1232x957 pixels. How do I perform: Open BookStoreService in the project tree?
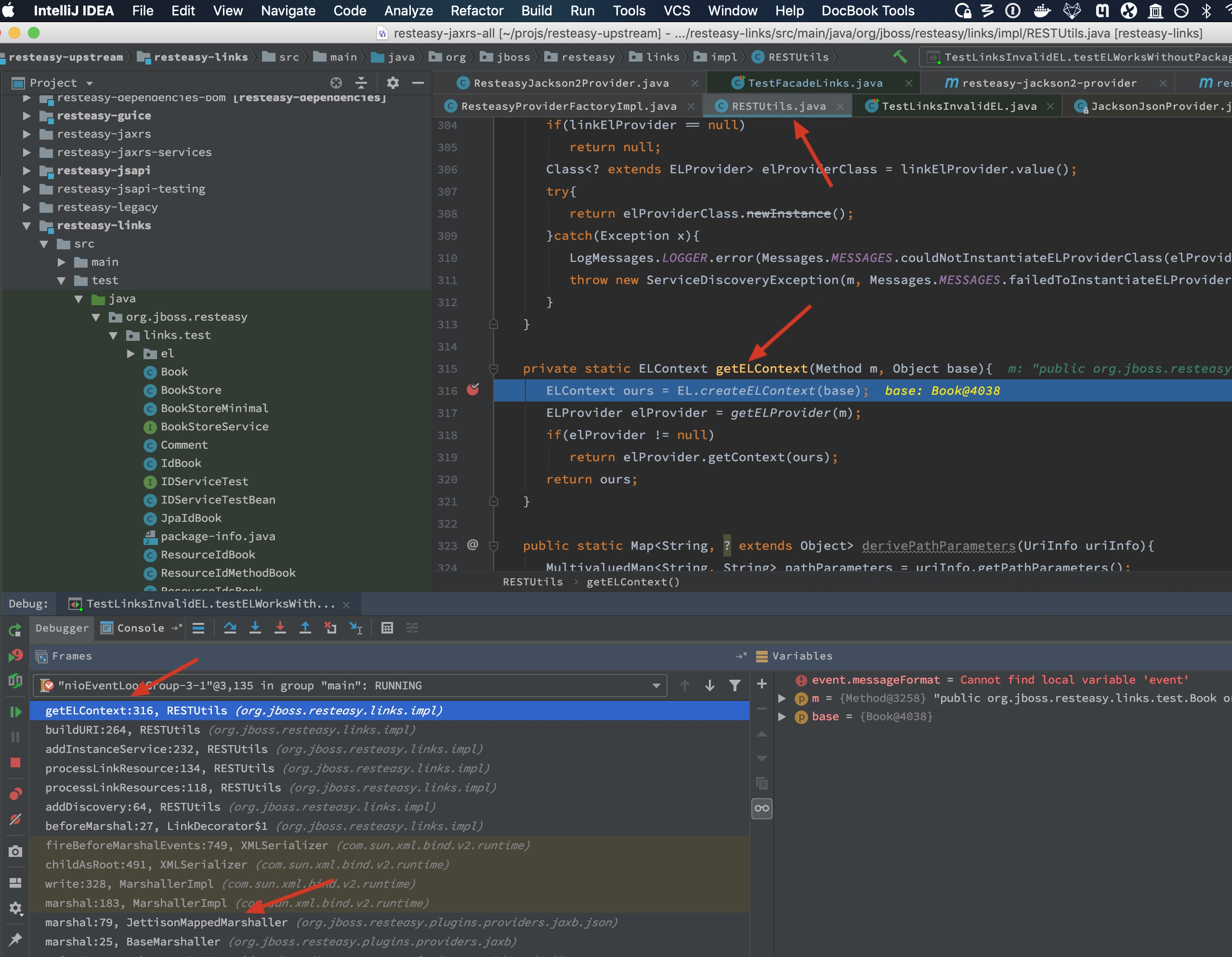tap(214, 427)
